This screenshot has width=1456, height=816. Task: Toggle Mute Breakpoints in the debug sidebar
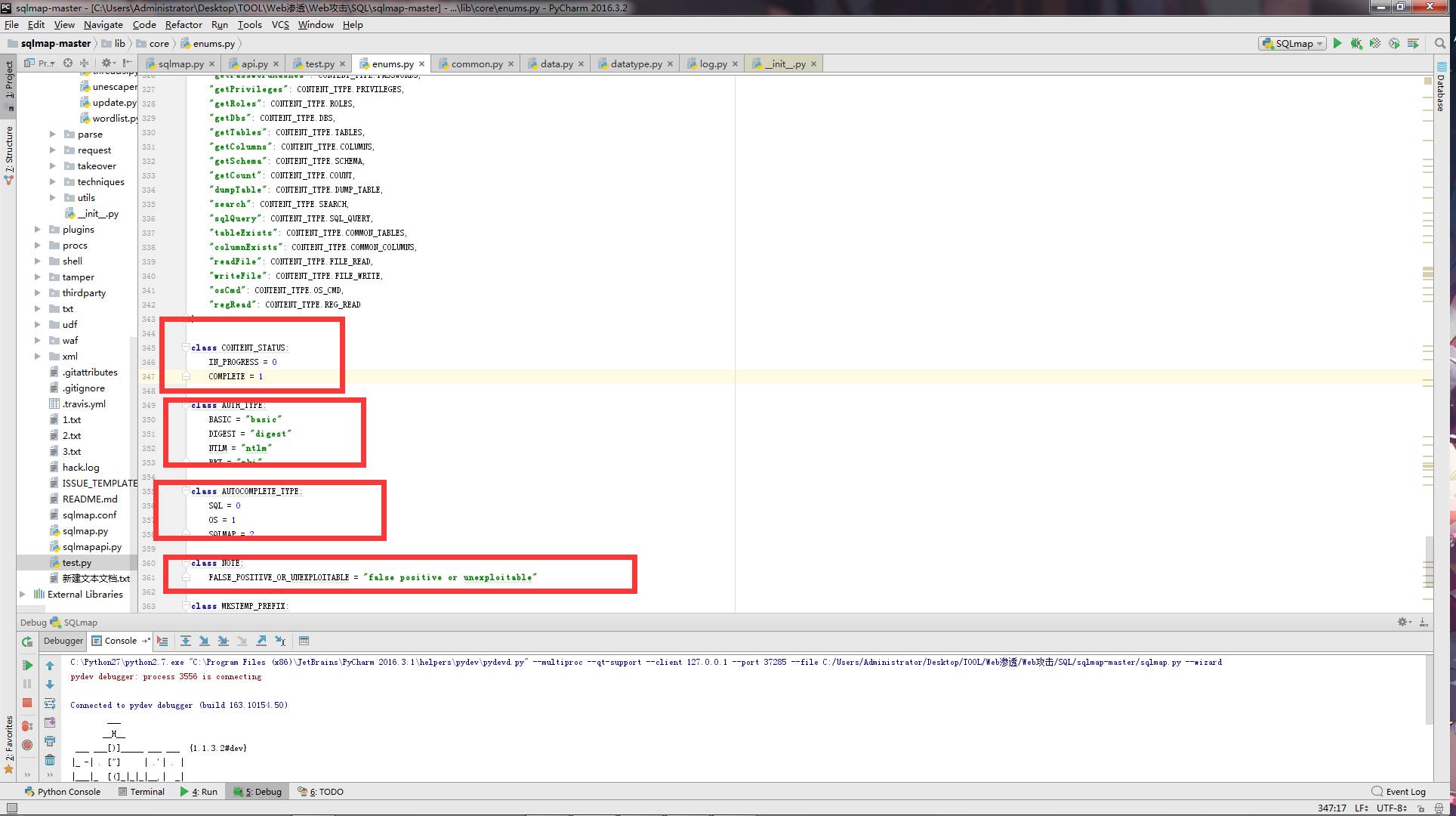tap(27, 745)
